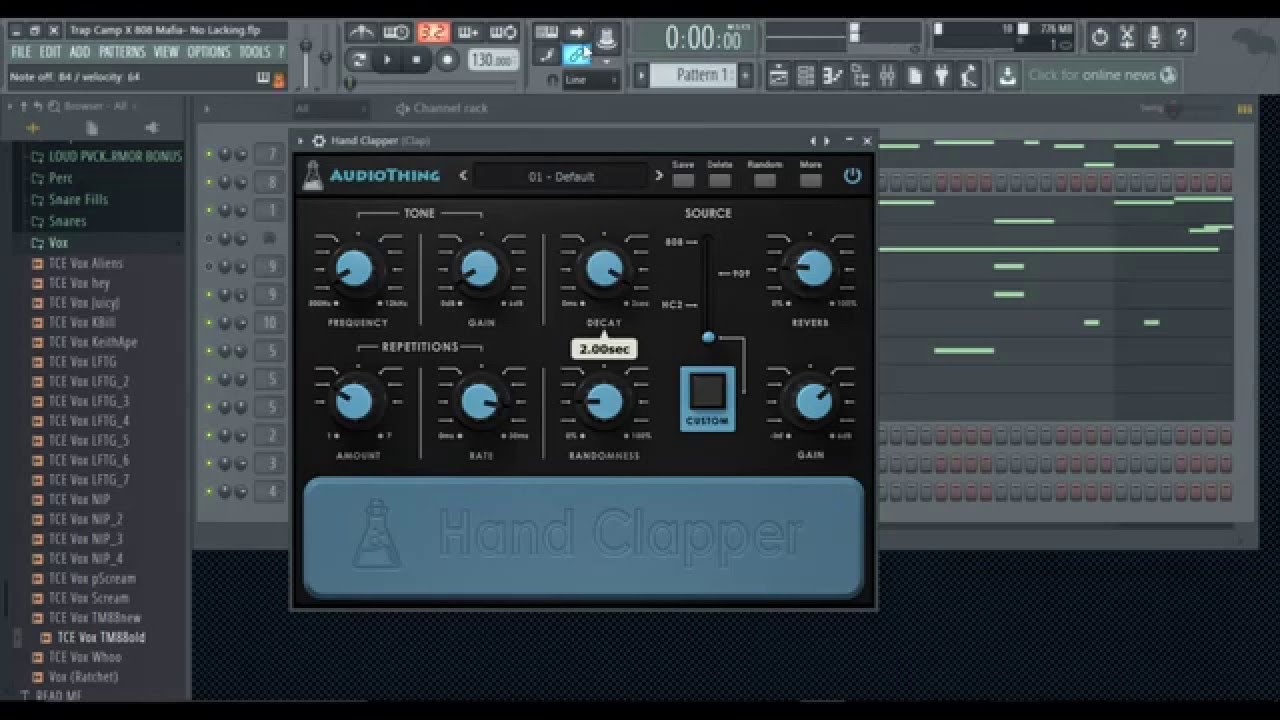Click the project info document icon
Viewport: 1280px width, 720px height.
(914, 75)
